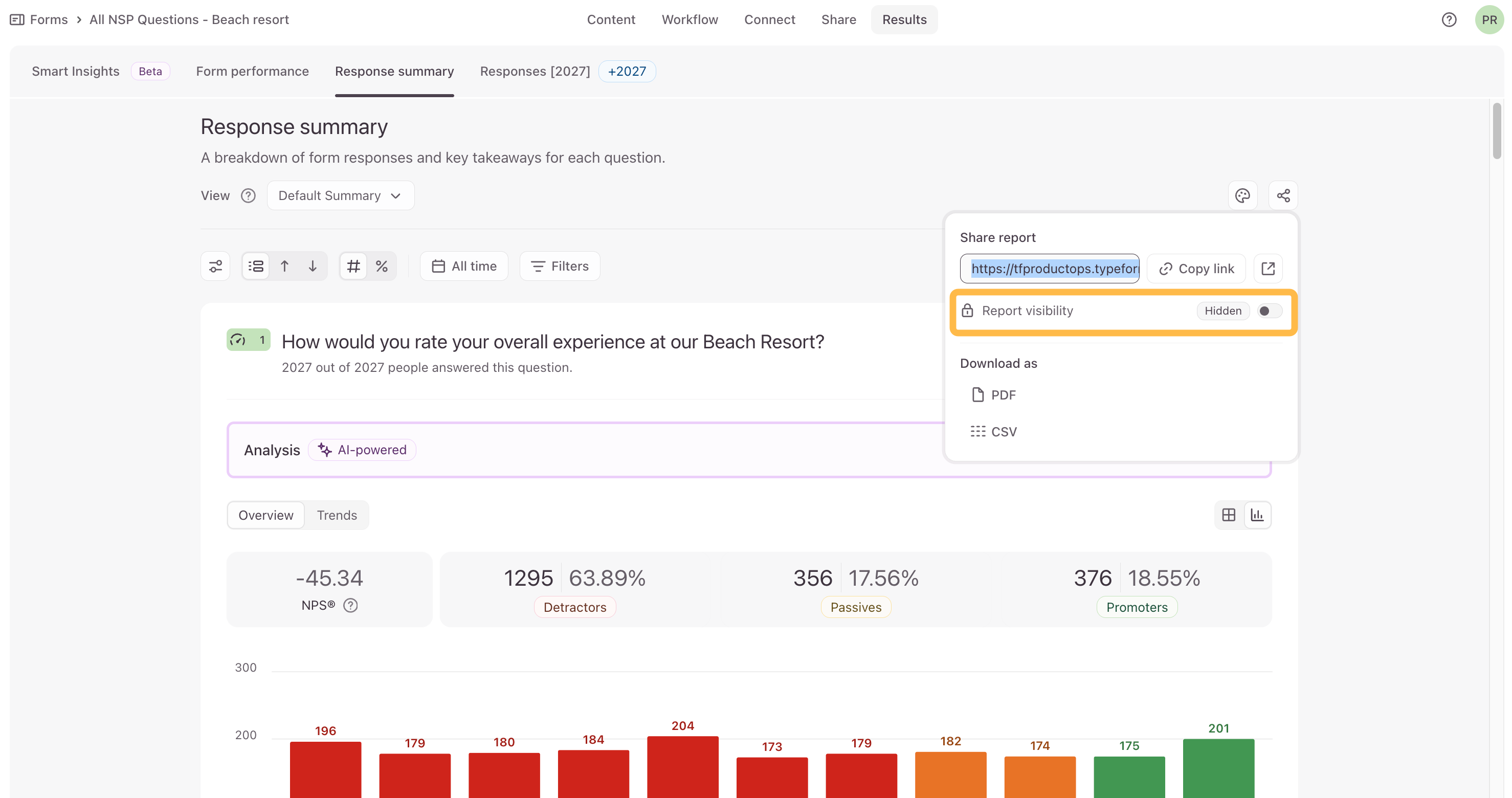Select the share report URL field
Image resolution: width=1512 pixels, height=798 pixels.
pos(1050,269)
